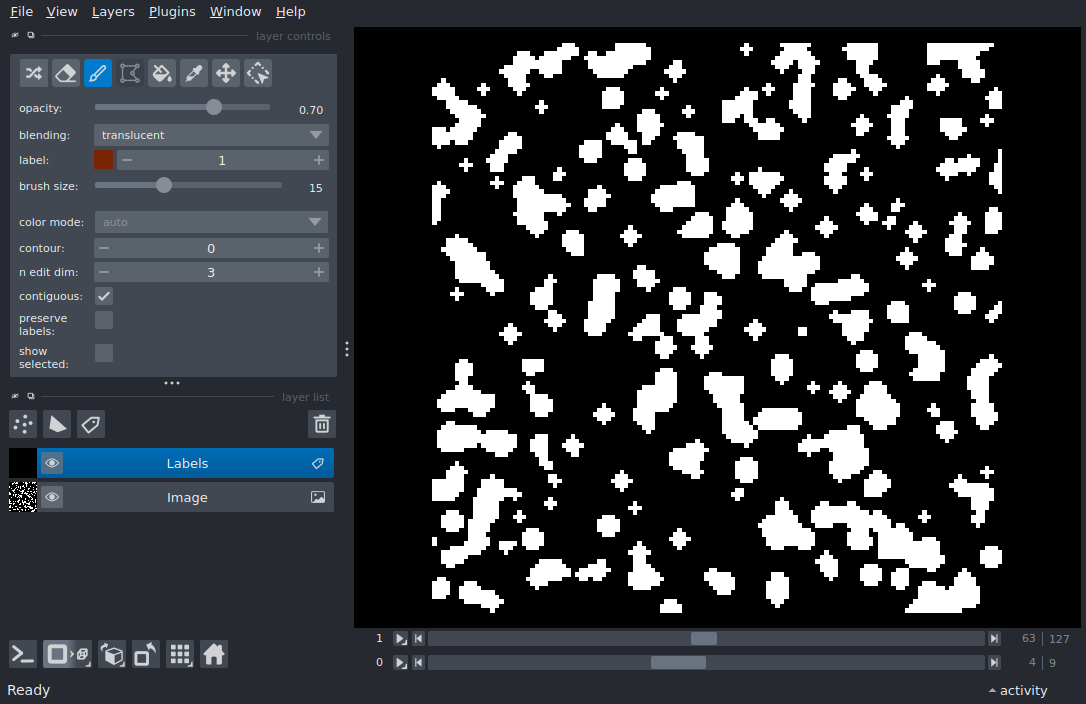Play animation along axis 0
Viewport: 1086px width, 704px height.
[x=400, y=662]
